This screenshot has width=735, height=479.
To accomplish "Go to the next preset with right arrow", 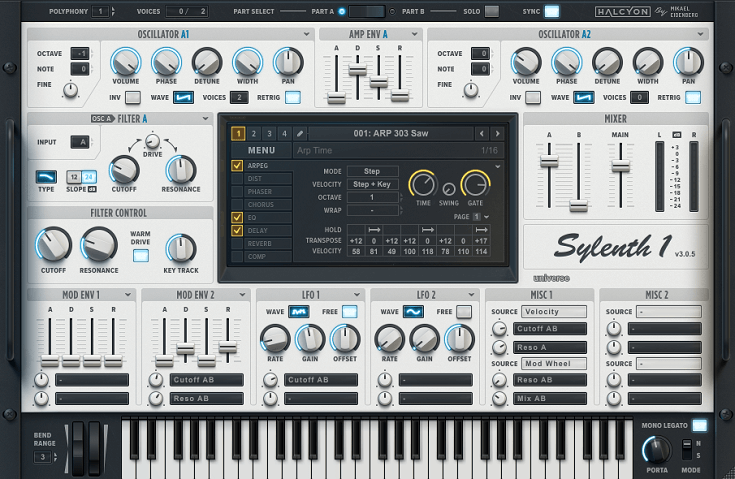I will [x=497, y=134].
